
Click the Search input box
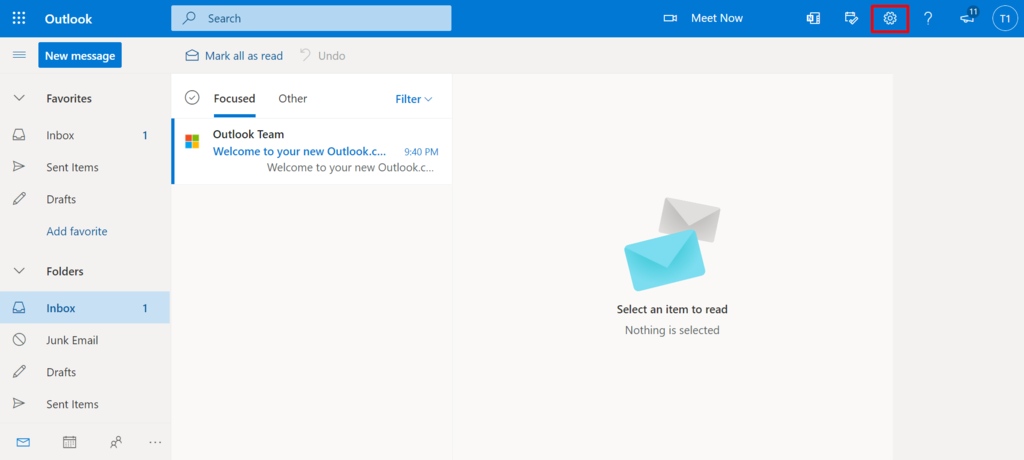click(x=311, y=18)
